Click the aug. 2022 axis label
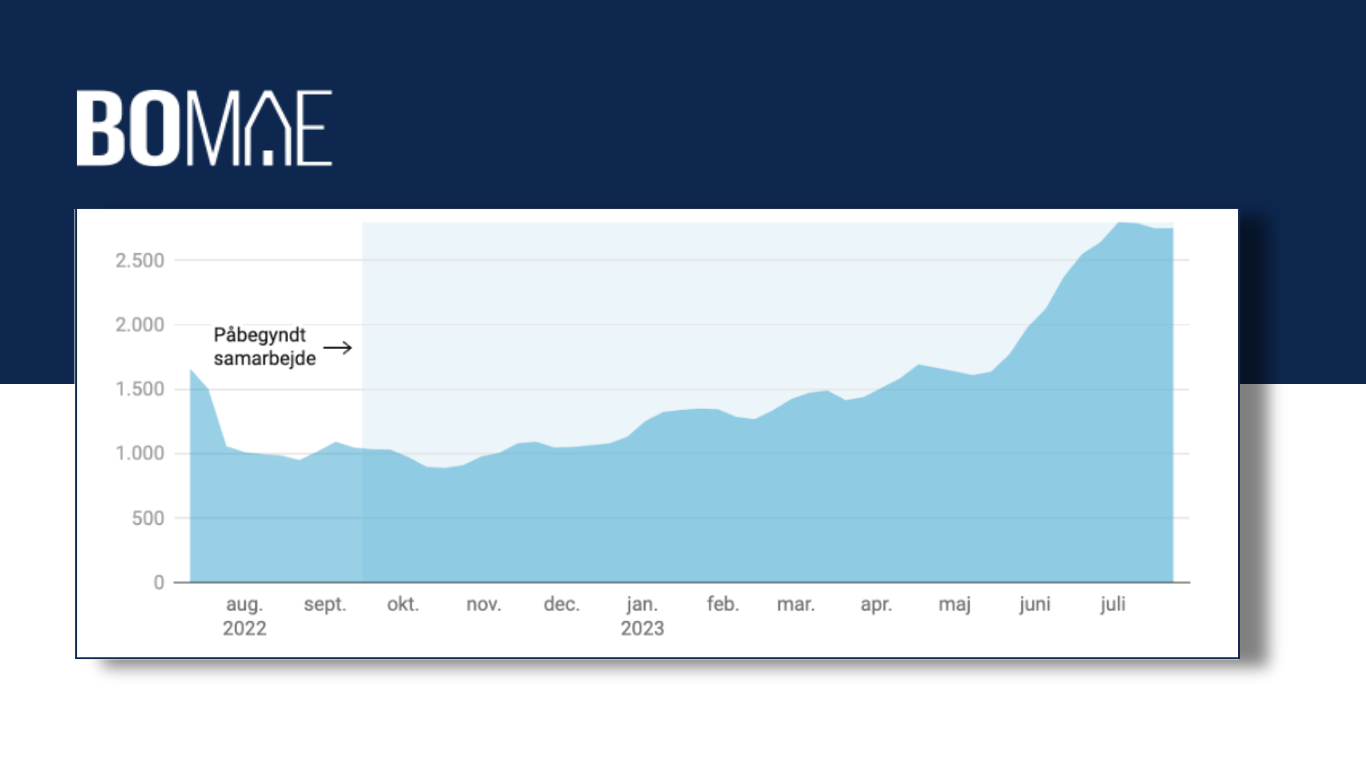Screen dimensions: 1366x768 point(244,616)
